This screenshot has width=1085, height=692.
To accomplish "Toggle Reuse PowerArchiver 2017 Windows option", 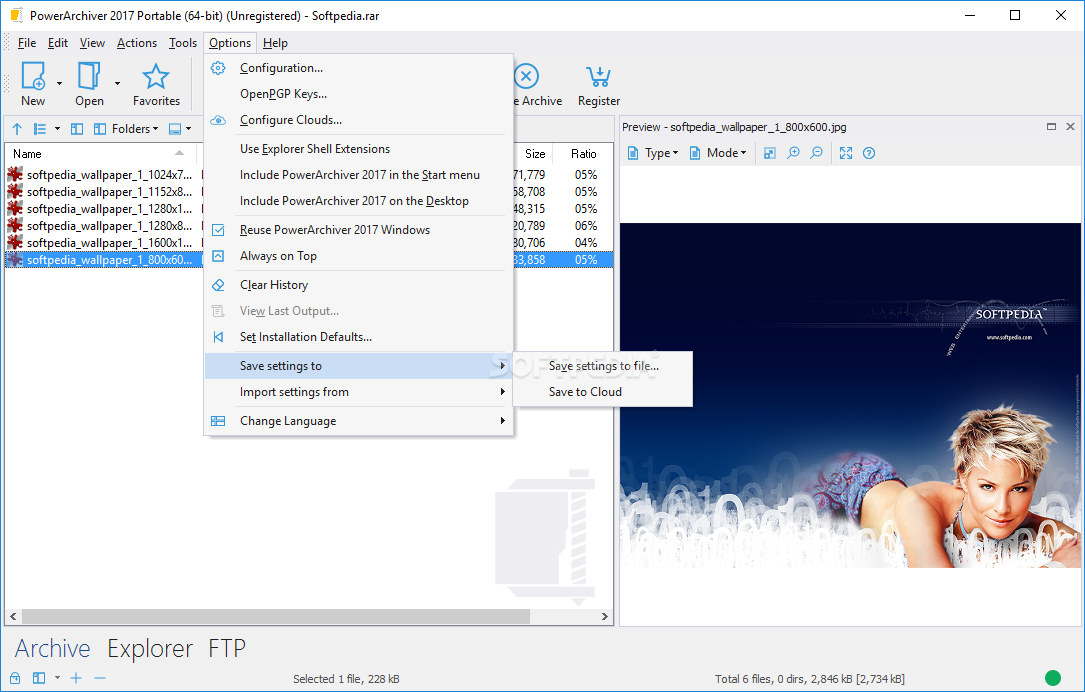I will click(358, 230).
